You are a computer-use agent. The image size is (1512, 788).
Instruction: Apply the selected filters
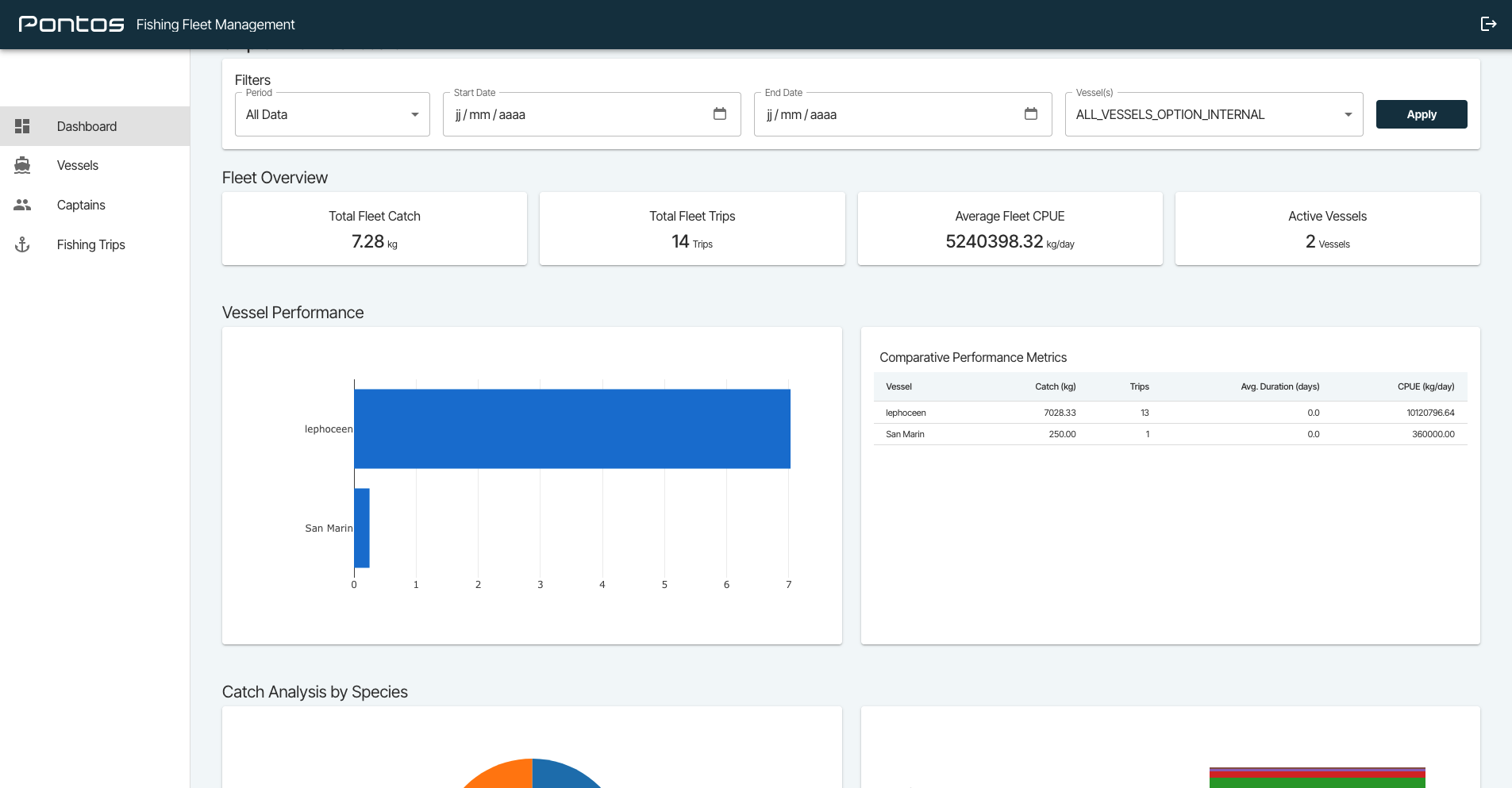pyautogui.click(x=1422, y=114)
